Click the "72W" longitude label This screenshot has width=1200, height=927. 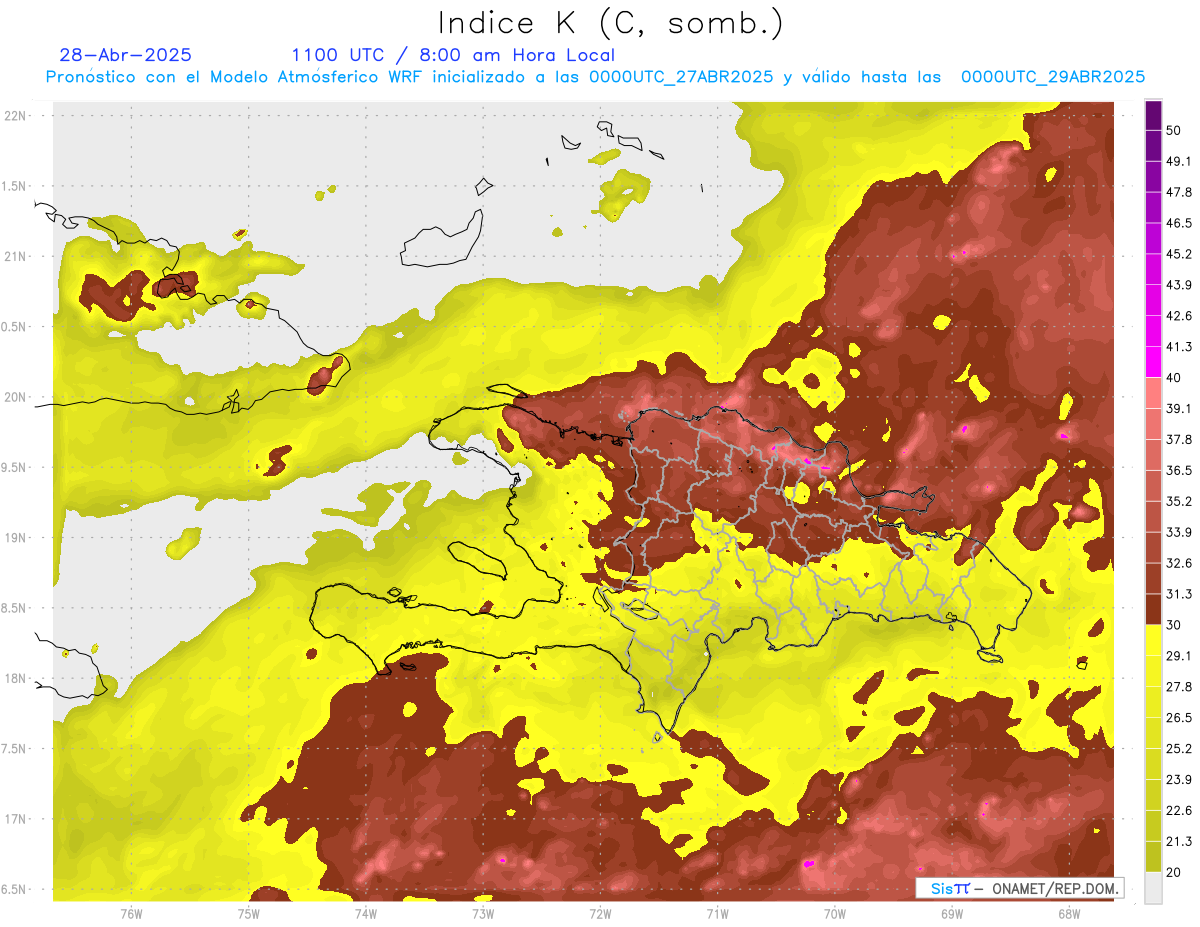[600, 913]
